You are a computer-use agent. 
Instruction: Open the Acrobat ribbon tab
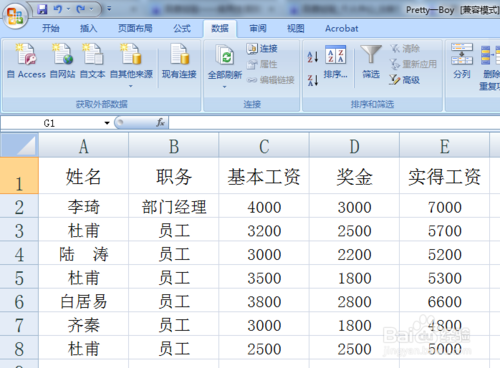tap(342, 28)
